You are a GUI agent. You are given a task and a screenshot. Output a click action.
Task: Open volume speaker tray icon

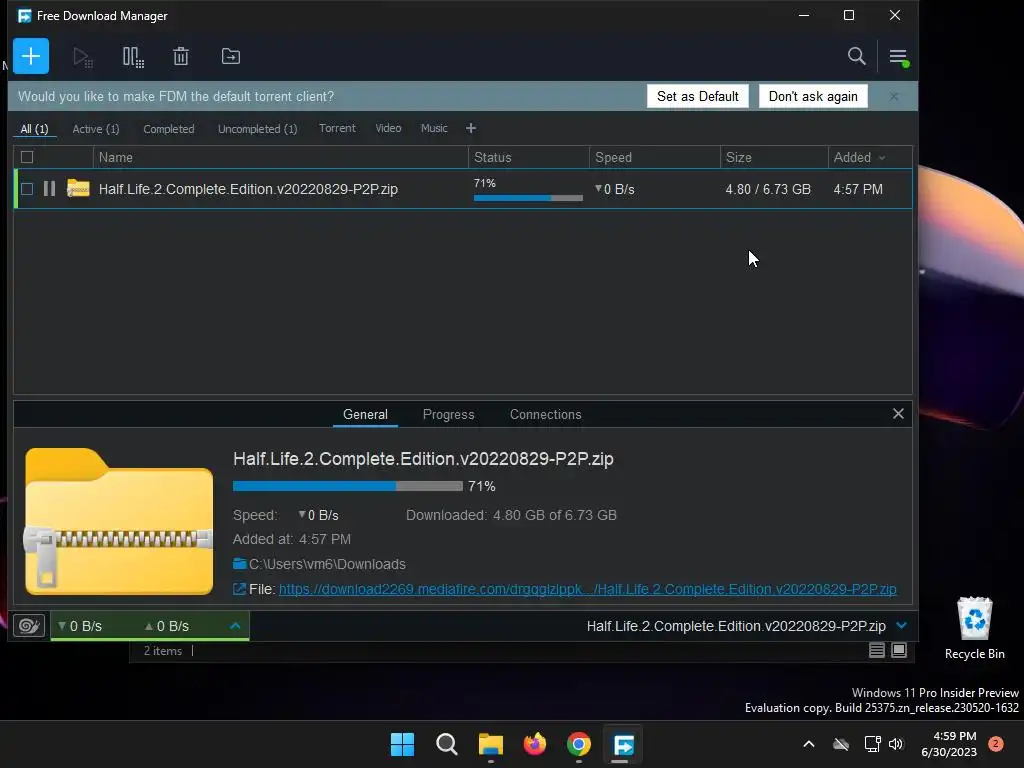[x=896, y=744]
